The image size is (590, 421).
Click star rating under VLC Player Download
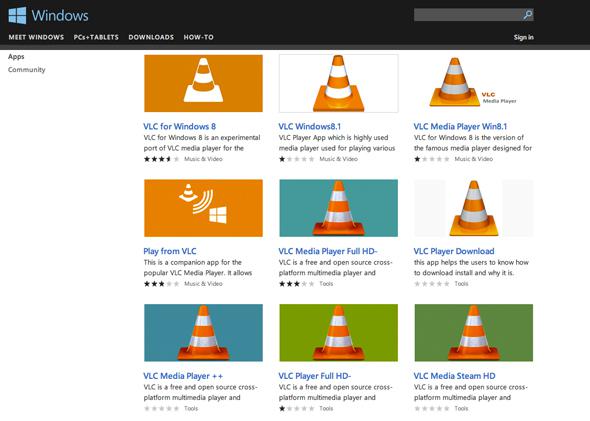432,284
